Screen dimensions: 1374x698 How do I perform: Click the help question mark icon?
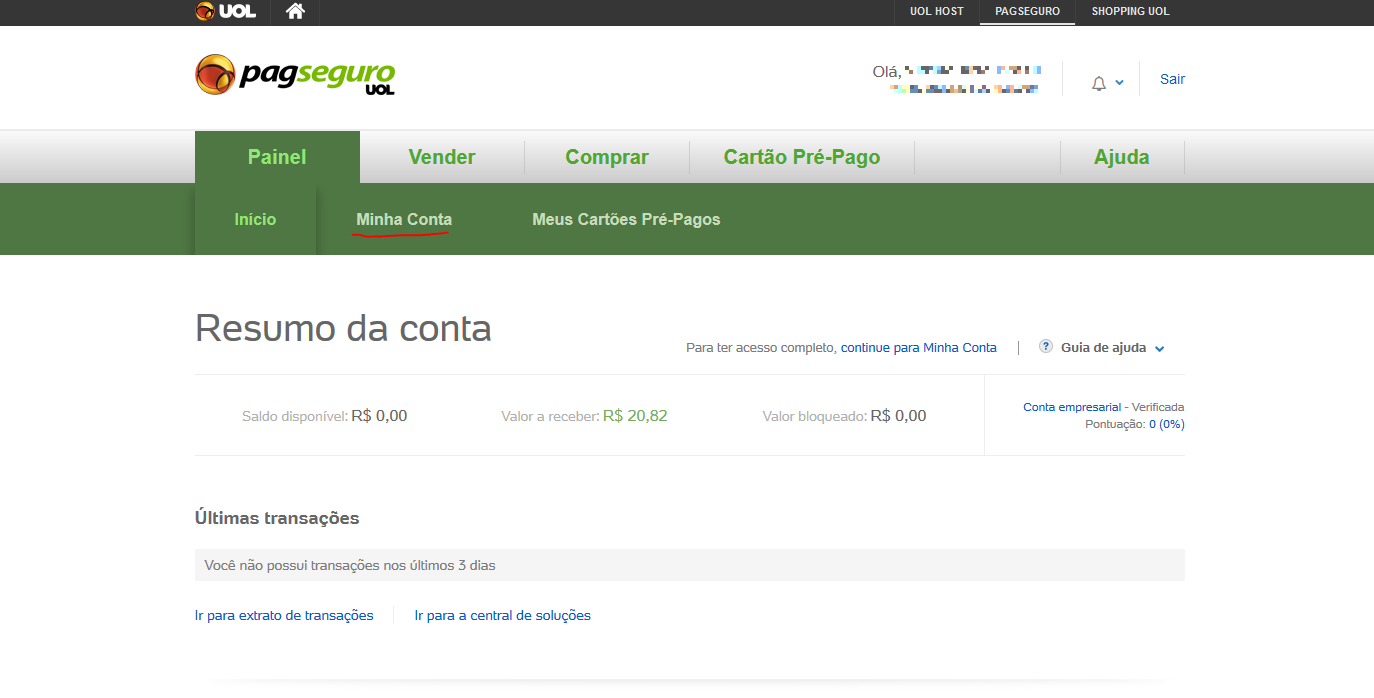pyautogui.click(x=1046, y=347)
